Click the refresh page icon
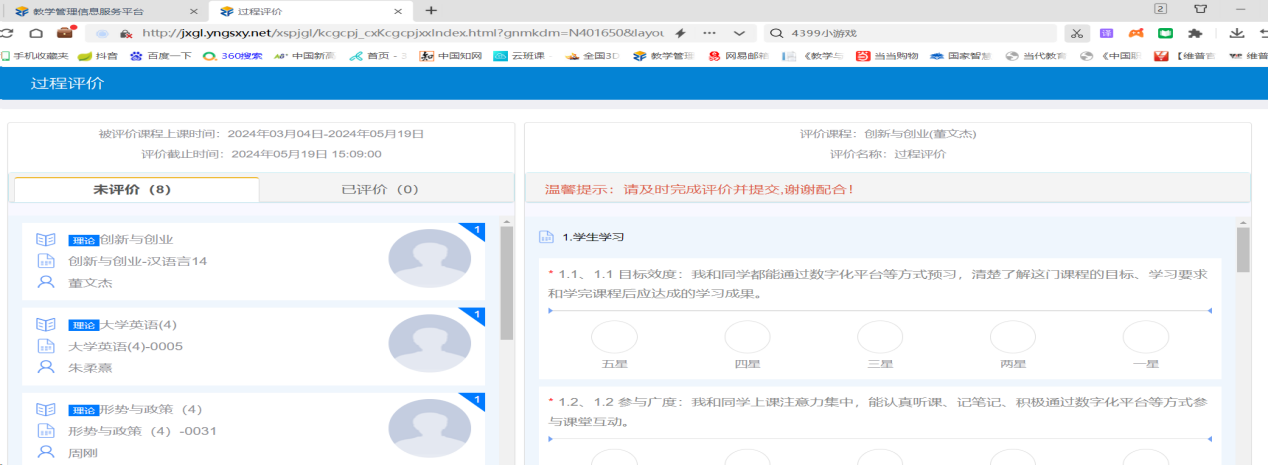 click(x=7, y=33)
